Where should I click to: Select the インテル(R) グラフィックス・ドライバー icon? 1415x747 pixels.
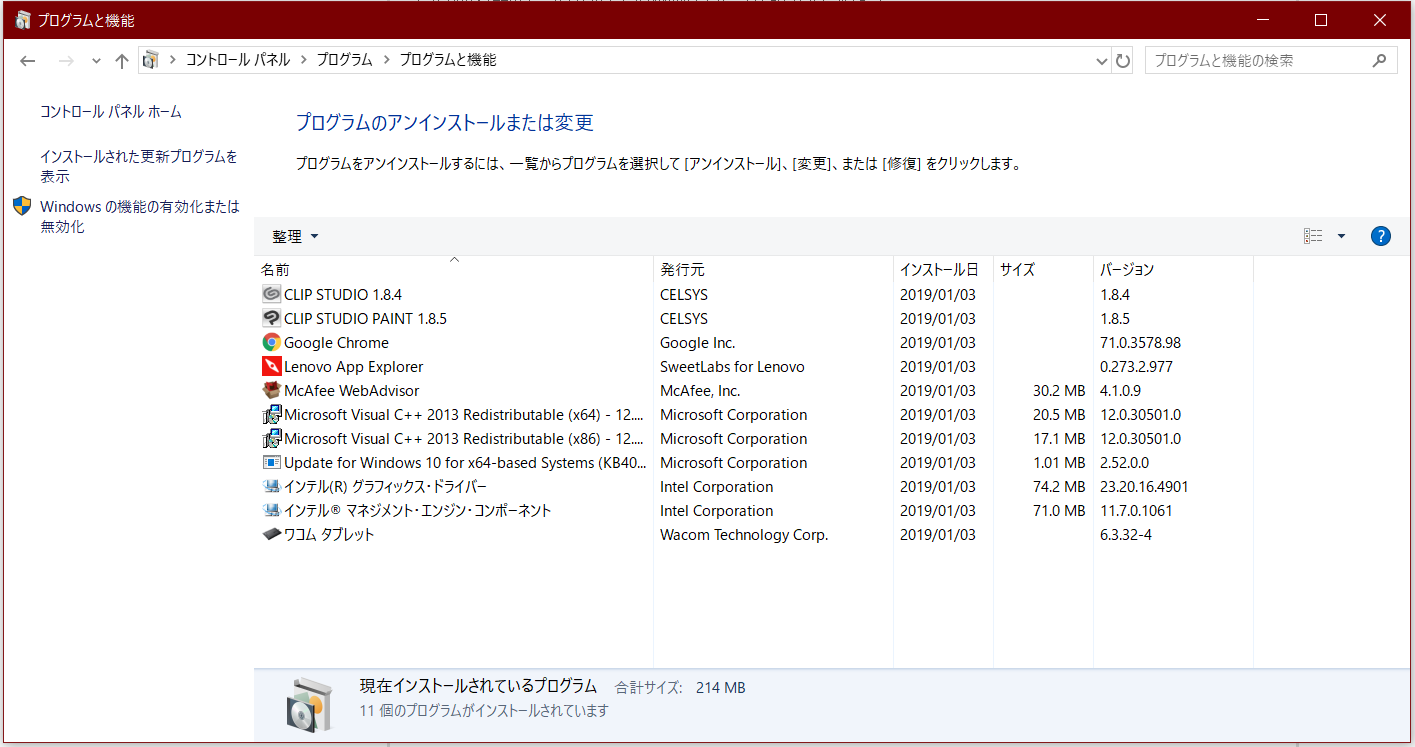point(271,486)
